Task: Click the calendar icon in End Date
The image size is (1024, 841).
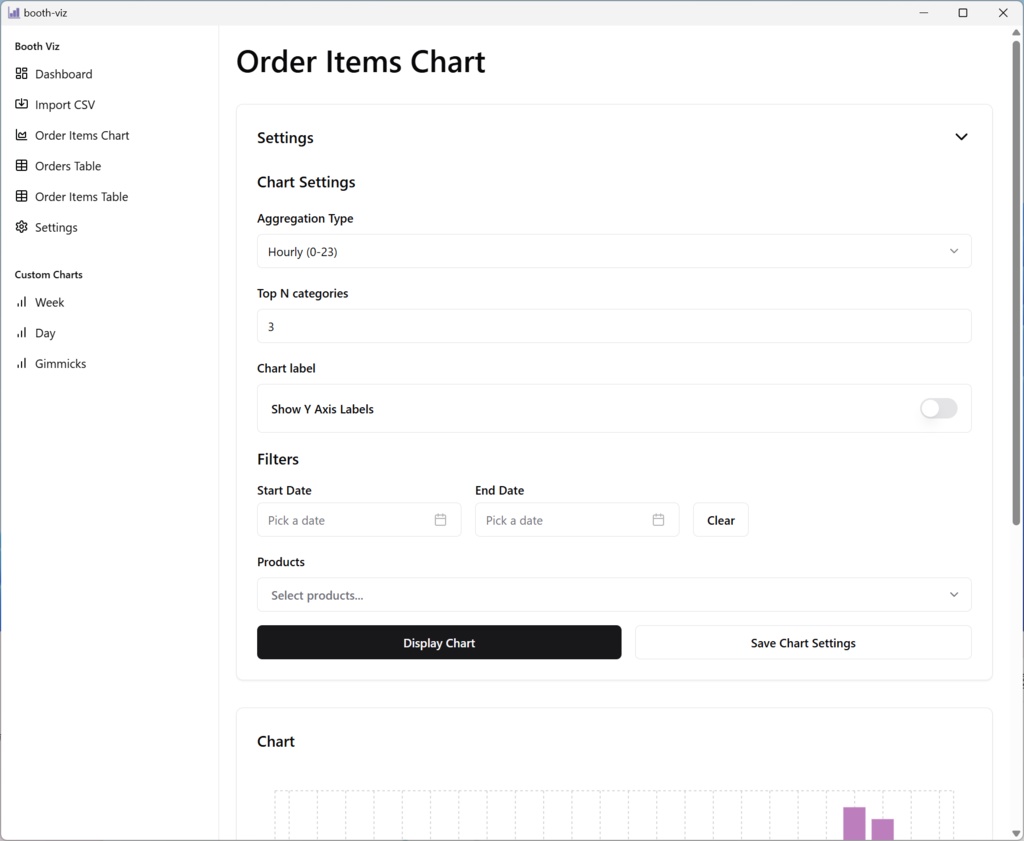Action: pos(658,520)
